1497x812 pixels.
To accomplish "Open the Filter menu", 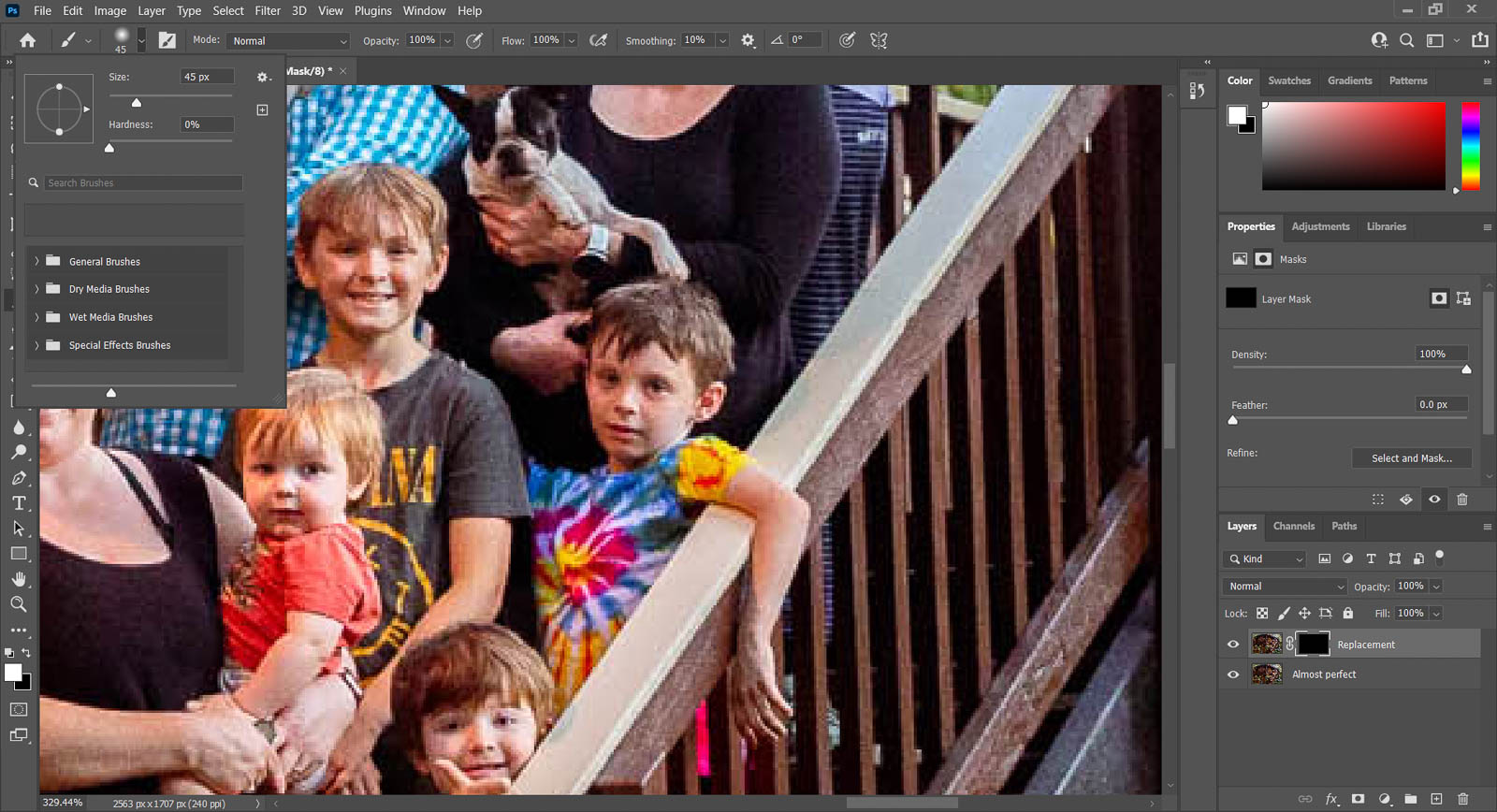I will tap(268, 11).
